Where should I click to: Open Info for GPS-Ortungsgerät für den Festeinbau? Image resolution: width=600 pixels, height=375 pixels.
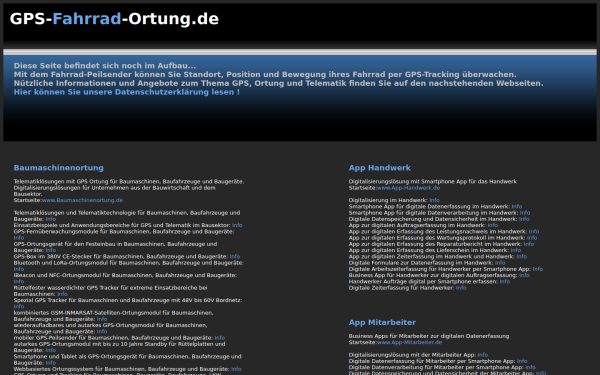coord(51,250)
